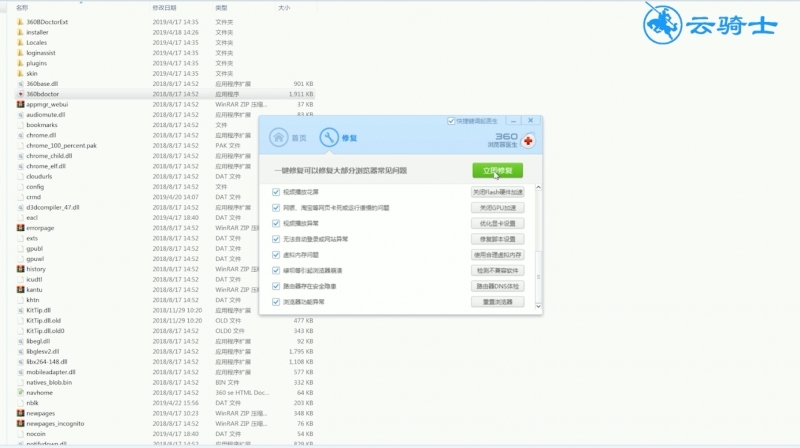Click the 检测不兼容软件 button
The image size is (800, 448).
497,270
